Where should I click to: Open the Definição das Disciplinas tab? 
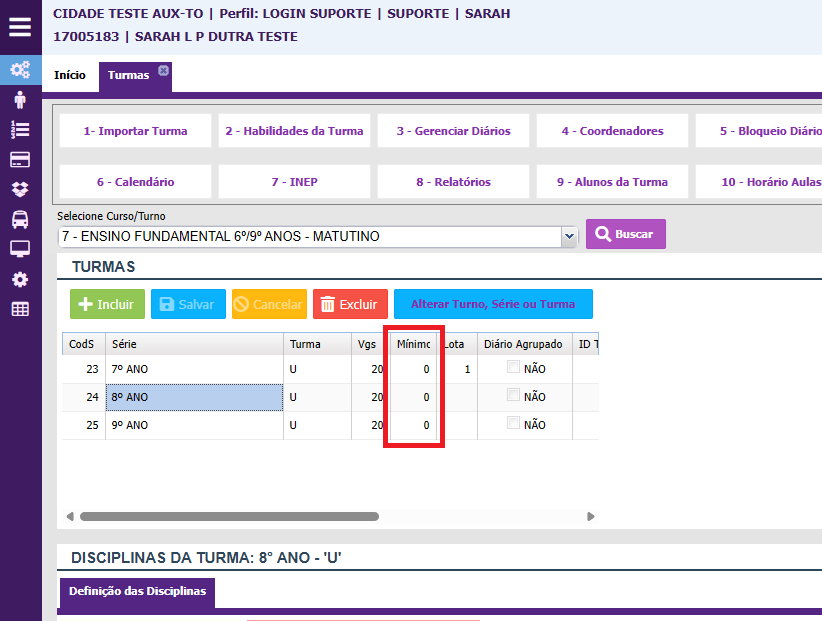click(137, 592)
